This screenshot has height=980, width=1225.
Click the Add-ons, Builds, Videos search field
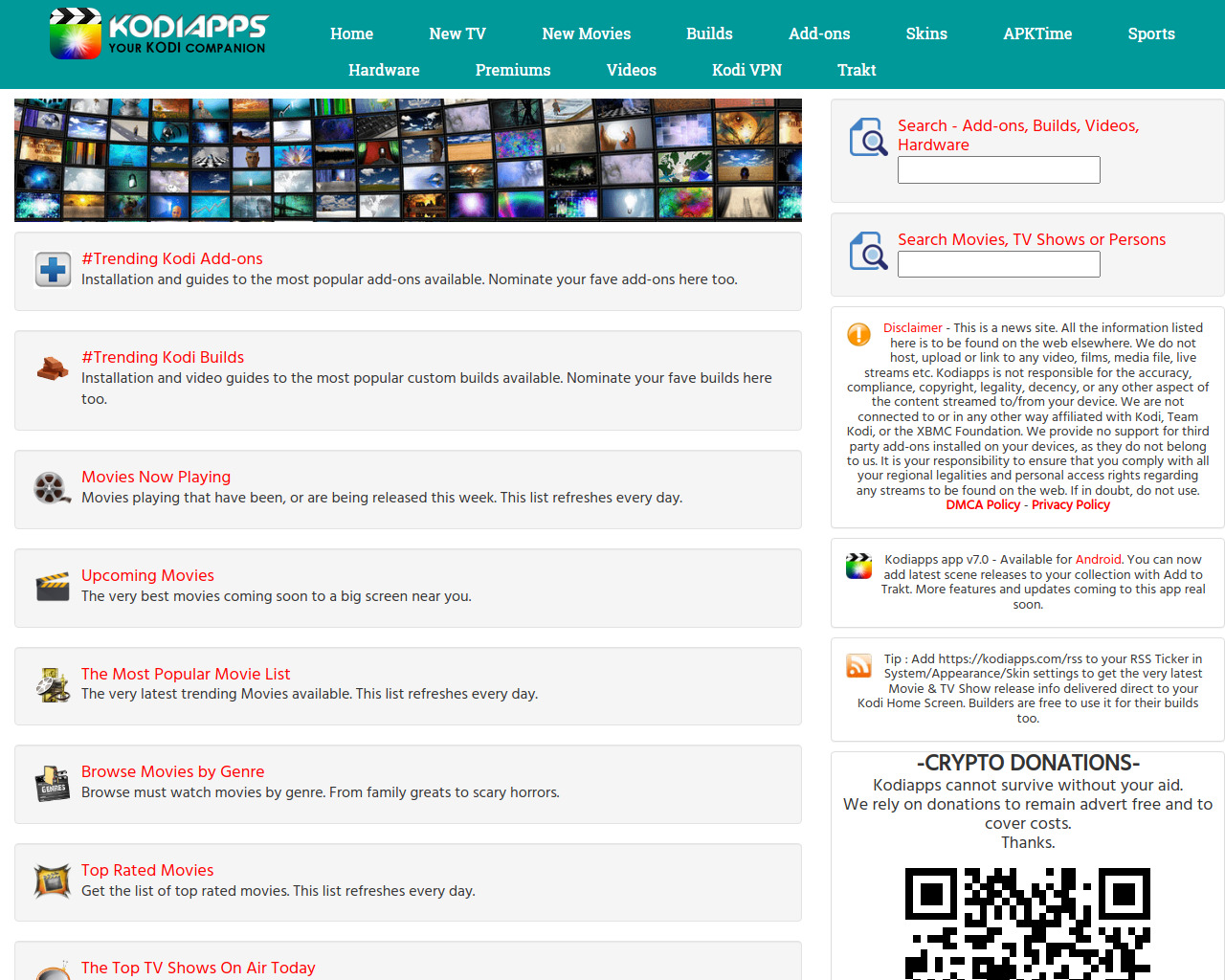click(x=998, y=170)
